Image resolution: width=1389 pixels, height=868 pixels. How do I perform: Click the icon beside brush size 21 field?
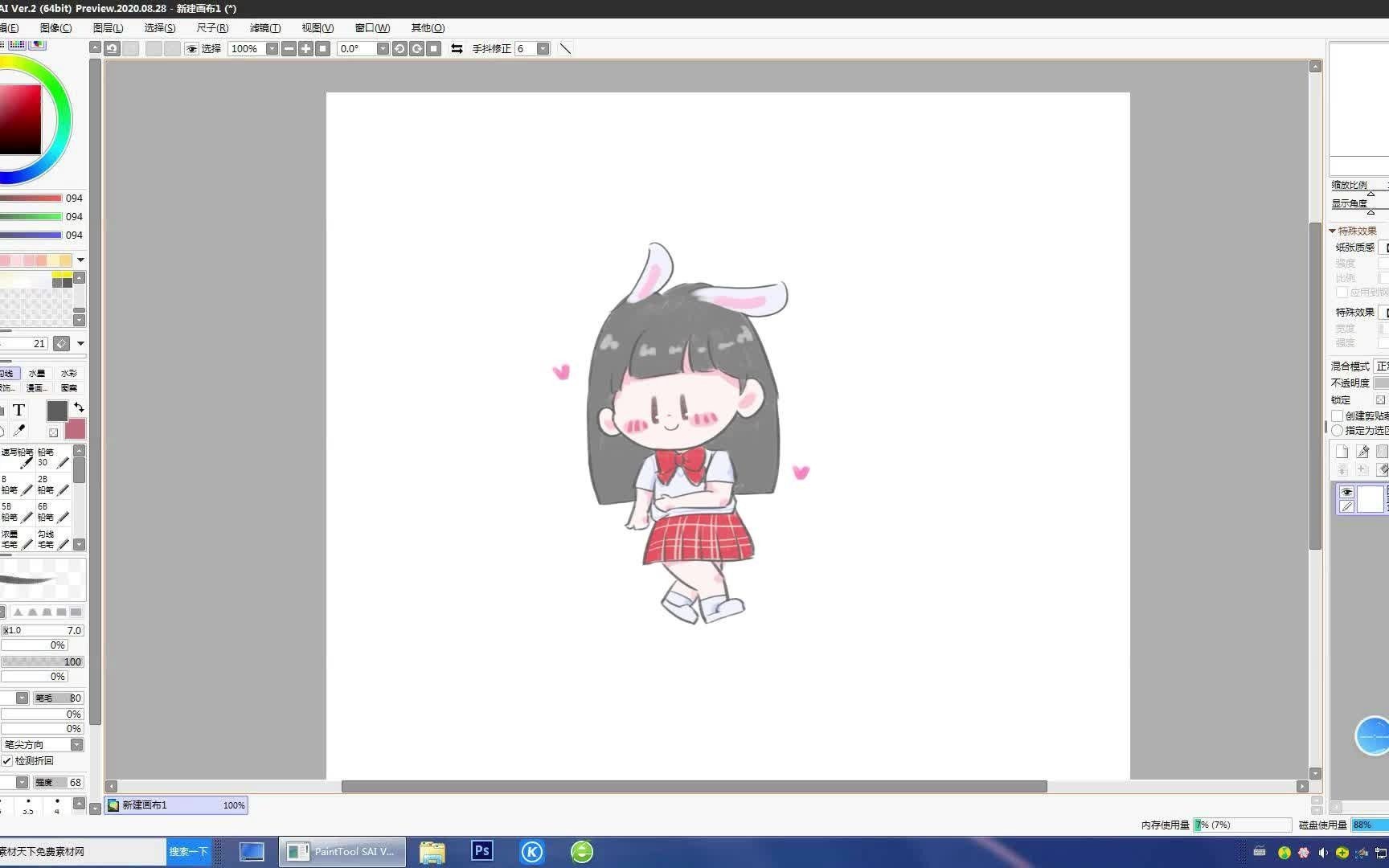[x=61, y=343]
